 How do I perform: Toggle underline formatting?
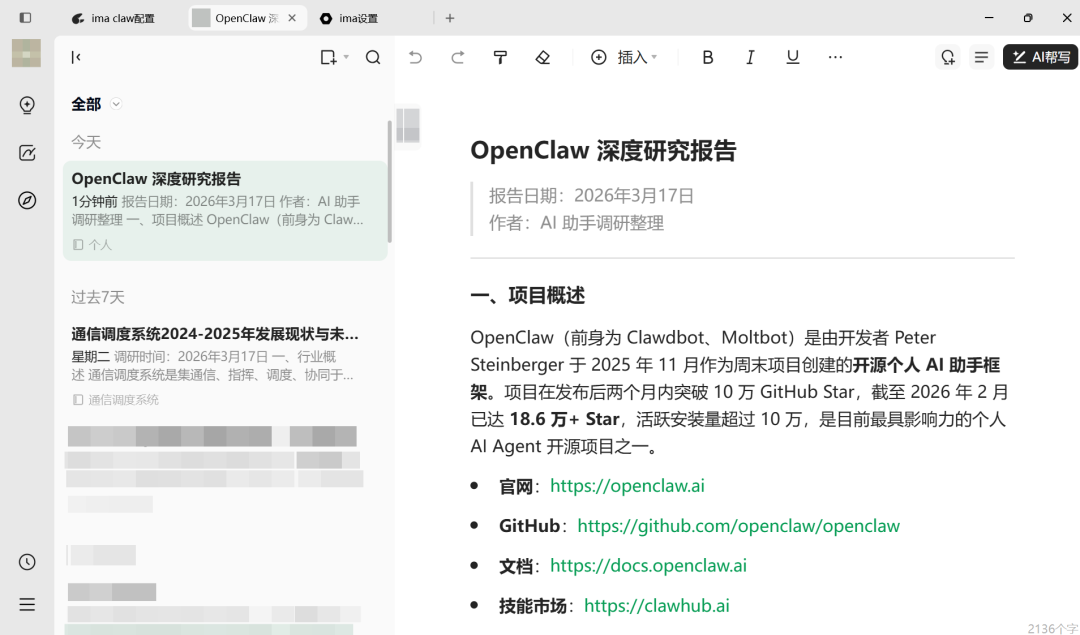(x=793, y=57)
